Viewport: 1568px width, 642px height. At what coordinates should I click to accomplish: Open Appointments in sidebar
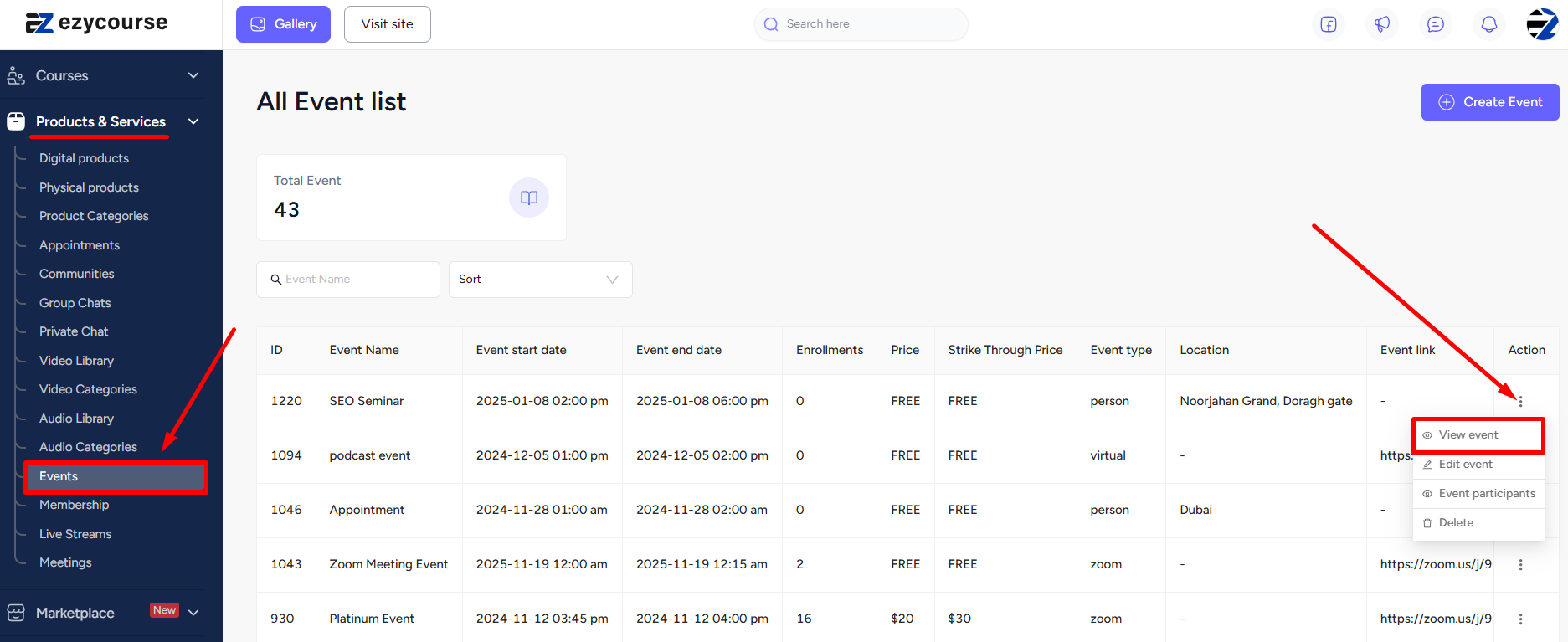tap(80, 245)
